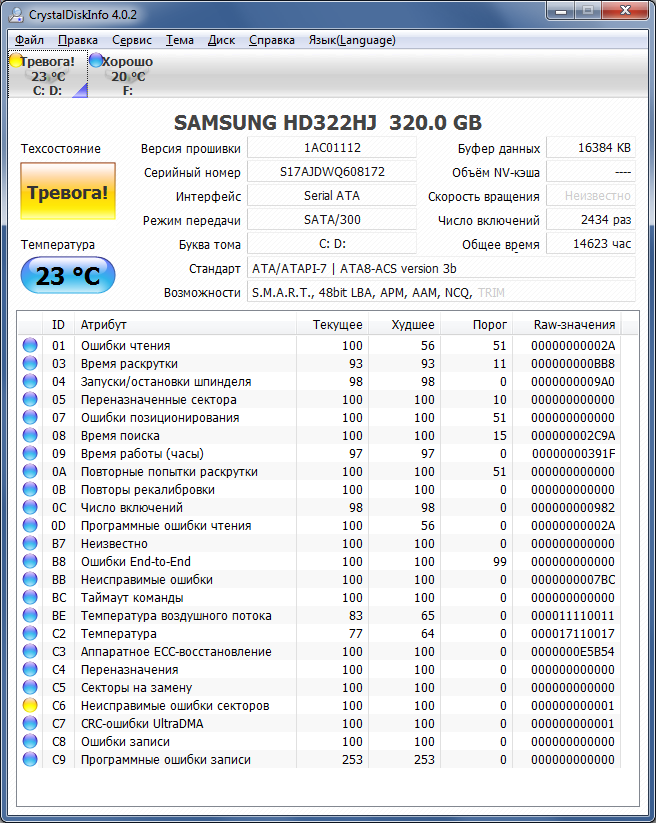Click status orb for Программные ошибки записи row
Image resolution: width=656 pixels, height=823 pixels.
point(30,759)
